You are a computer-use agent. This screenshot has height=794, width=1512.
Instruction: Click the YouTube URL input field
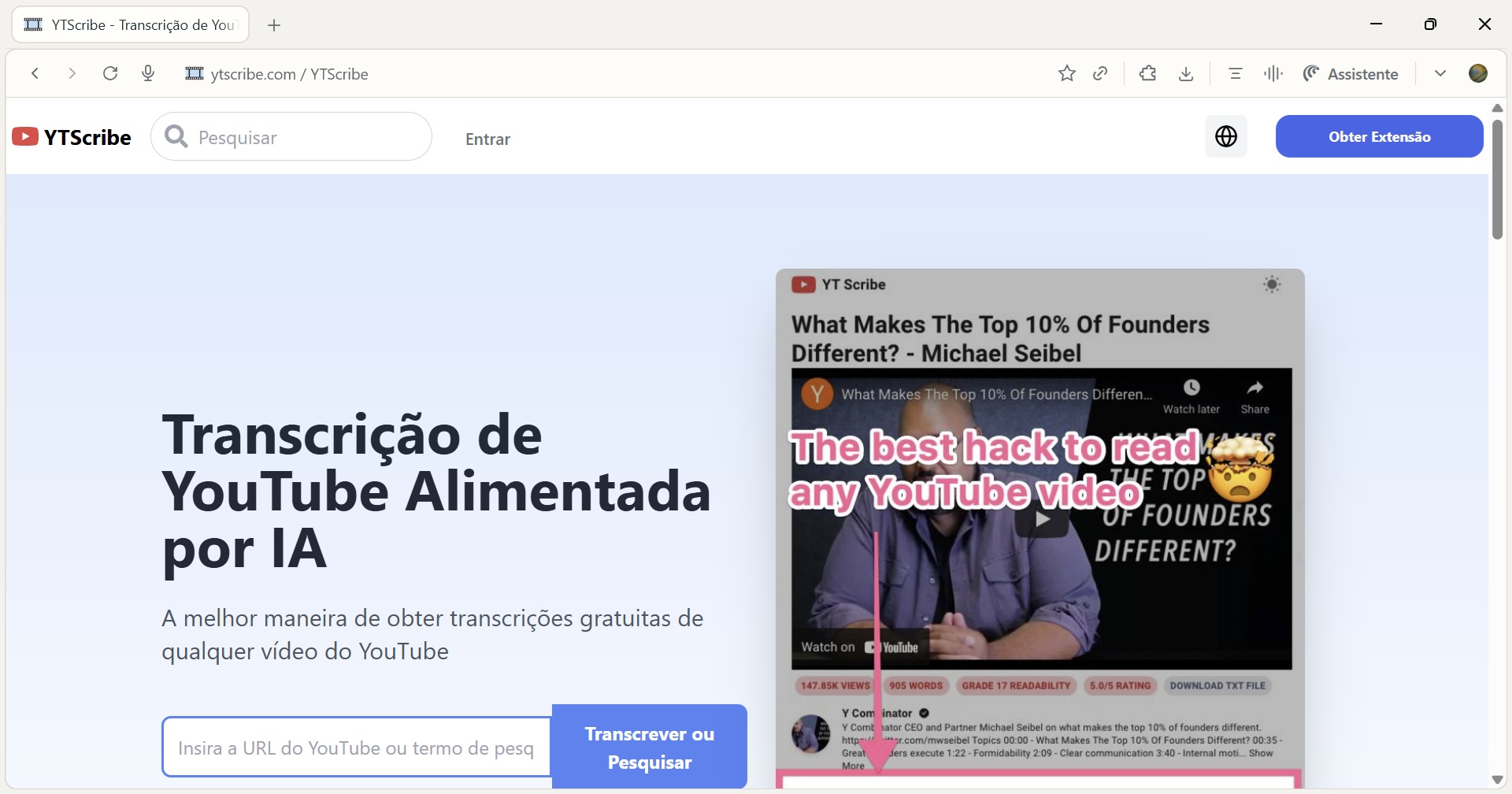[357, 748]
